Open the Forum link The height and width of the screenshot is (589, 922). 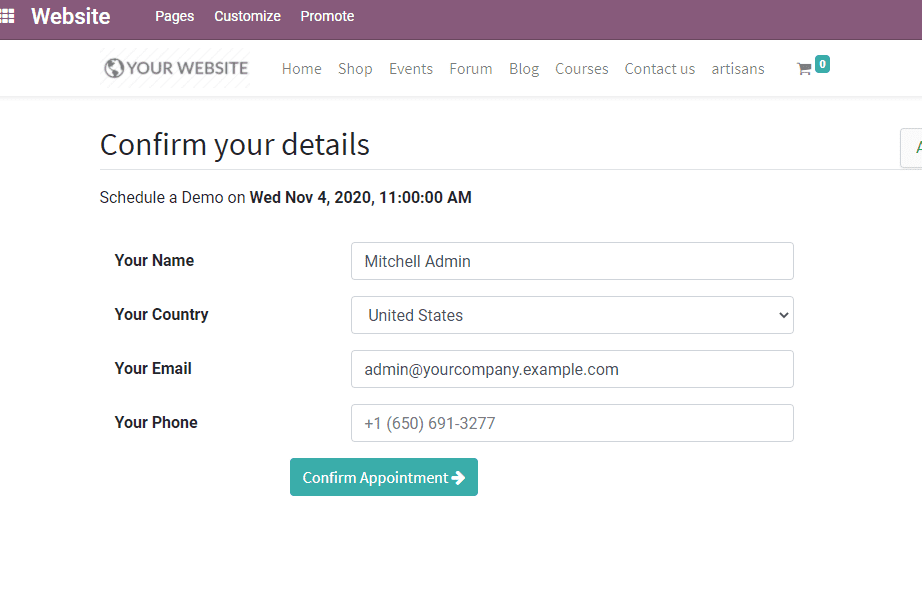[471, 69]
